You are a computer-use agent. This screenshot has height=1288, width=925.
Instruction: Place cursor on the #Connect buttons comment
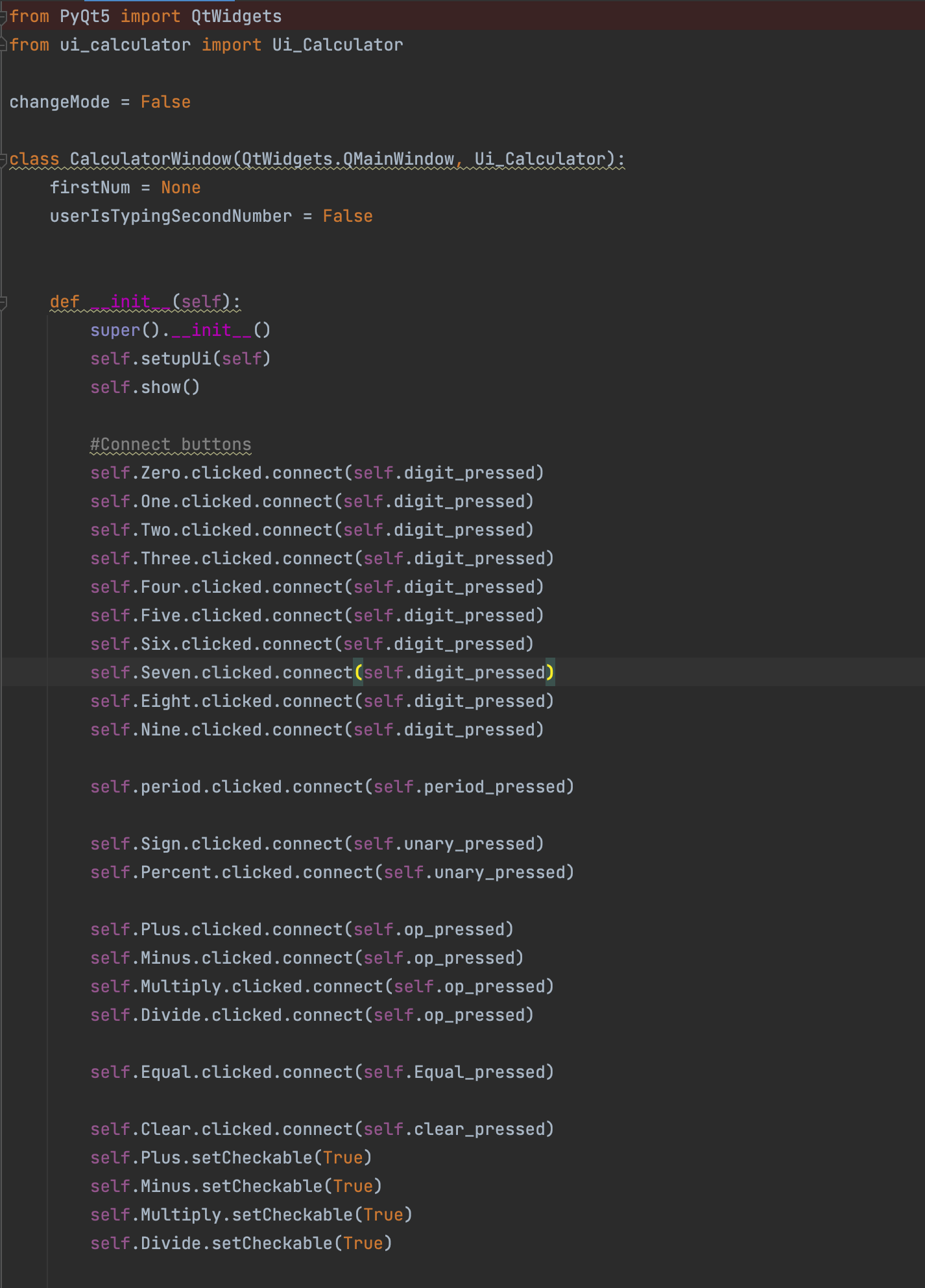click(171, 445)
